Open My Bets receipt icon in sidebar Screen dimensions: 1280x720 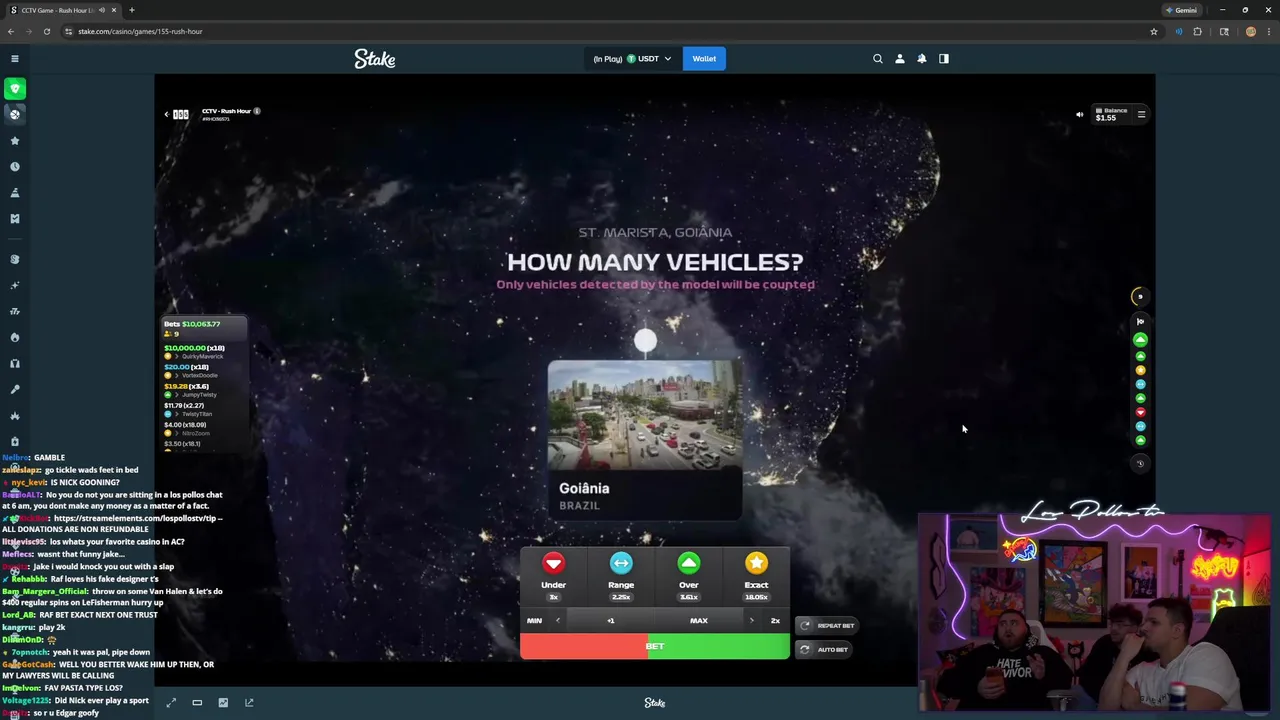tap(15, 219)
